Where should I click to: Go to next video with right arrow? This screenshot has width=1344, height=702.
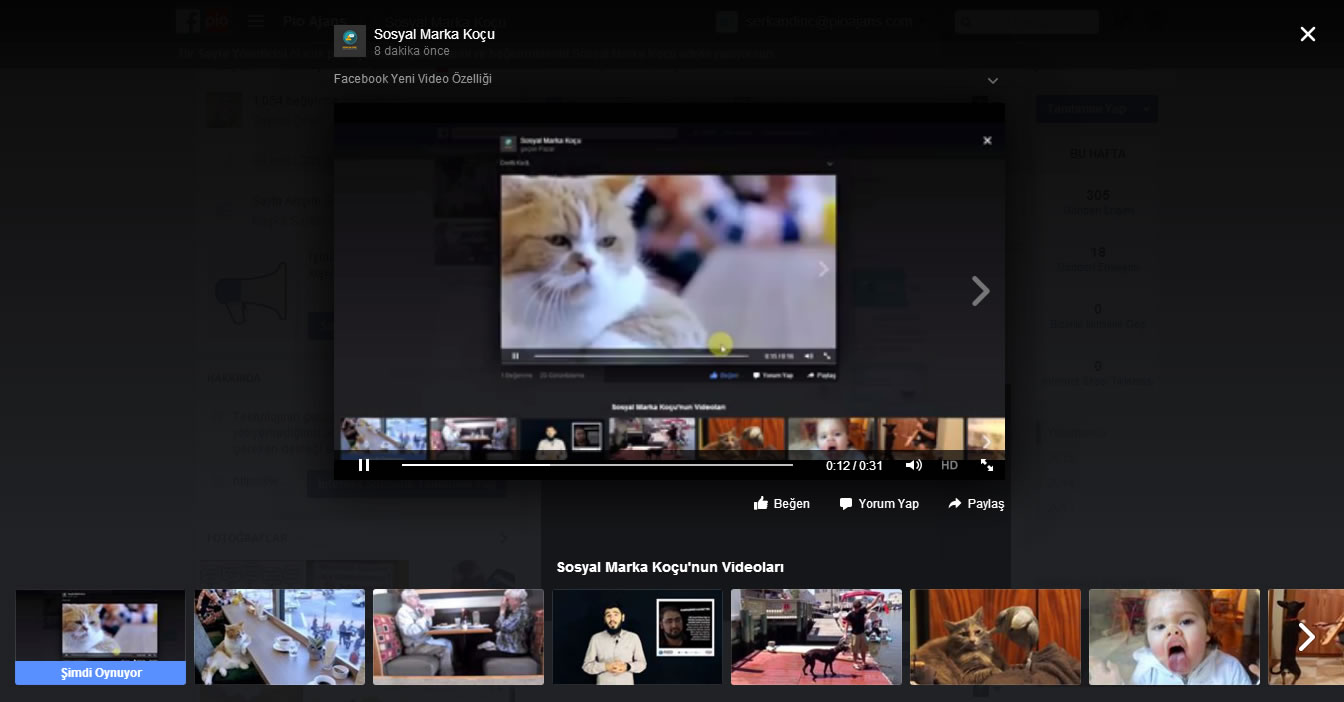[x=981, y=291]
